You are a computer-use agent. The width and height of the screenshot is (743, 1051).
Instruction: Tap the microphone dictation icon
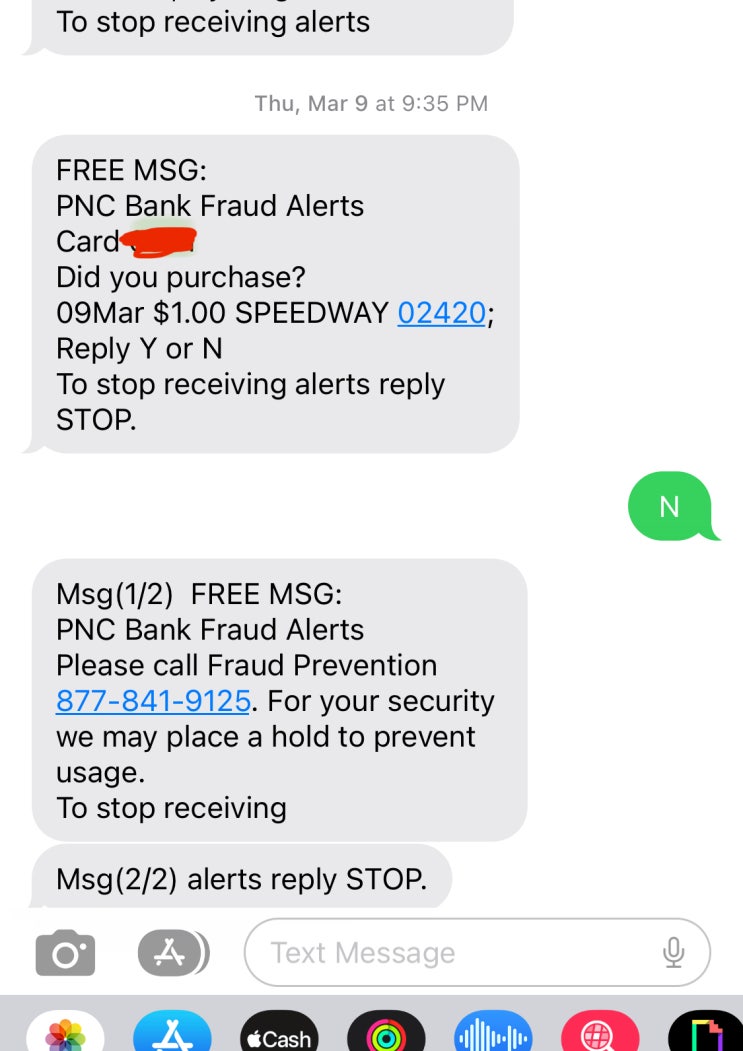674,953
